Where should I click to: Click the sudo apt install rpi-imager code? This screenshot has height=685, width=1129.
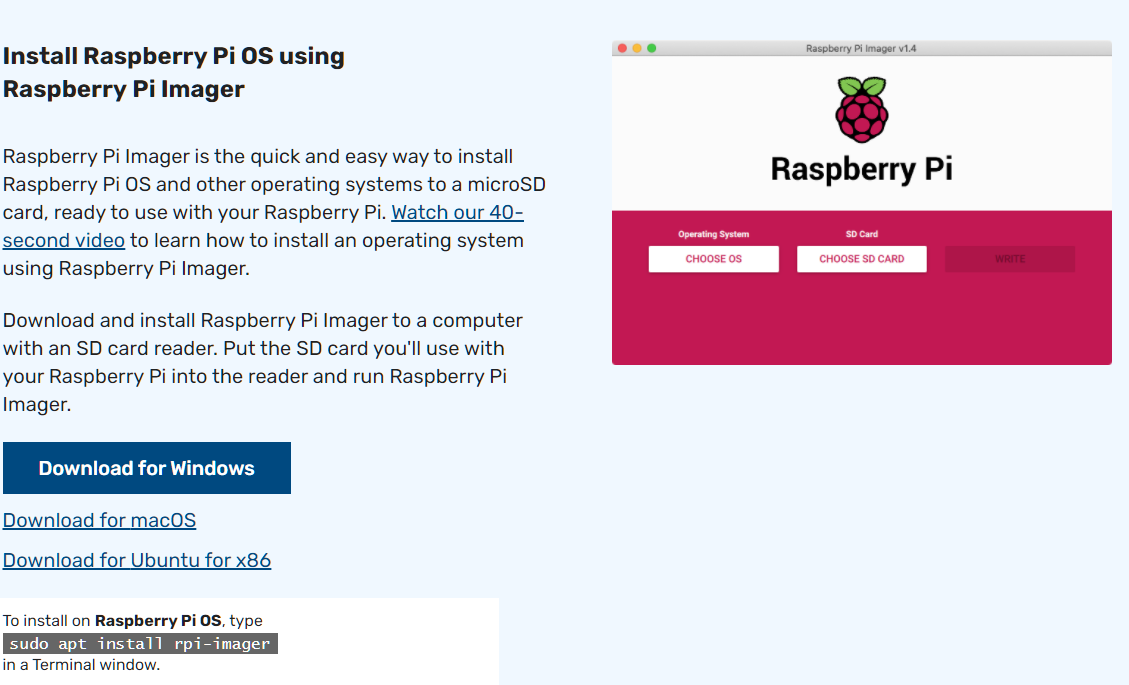140,643
